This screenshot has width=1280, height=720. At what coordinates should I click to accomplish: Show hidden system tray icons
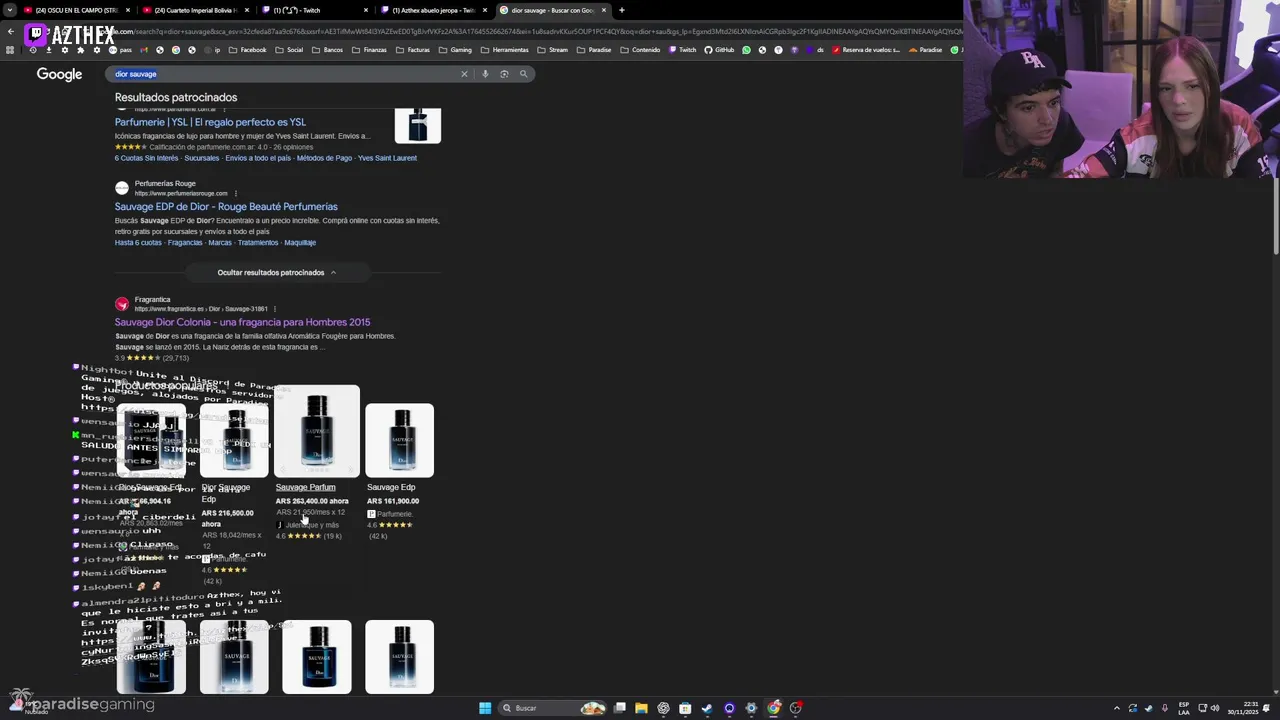pos(1117,708)
